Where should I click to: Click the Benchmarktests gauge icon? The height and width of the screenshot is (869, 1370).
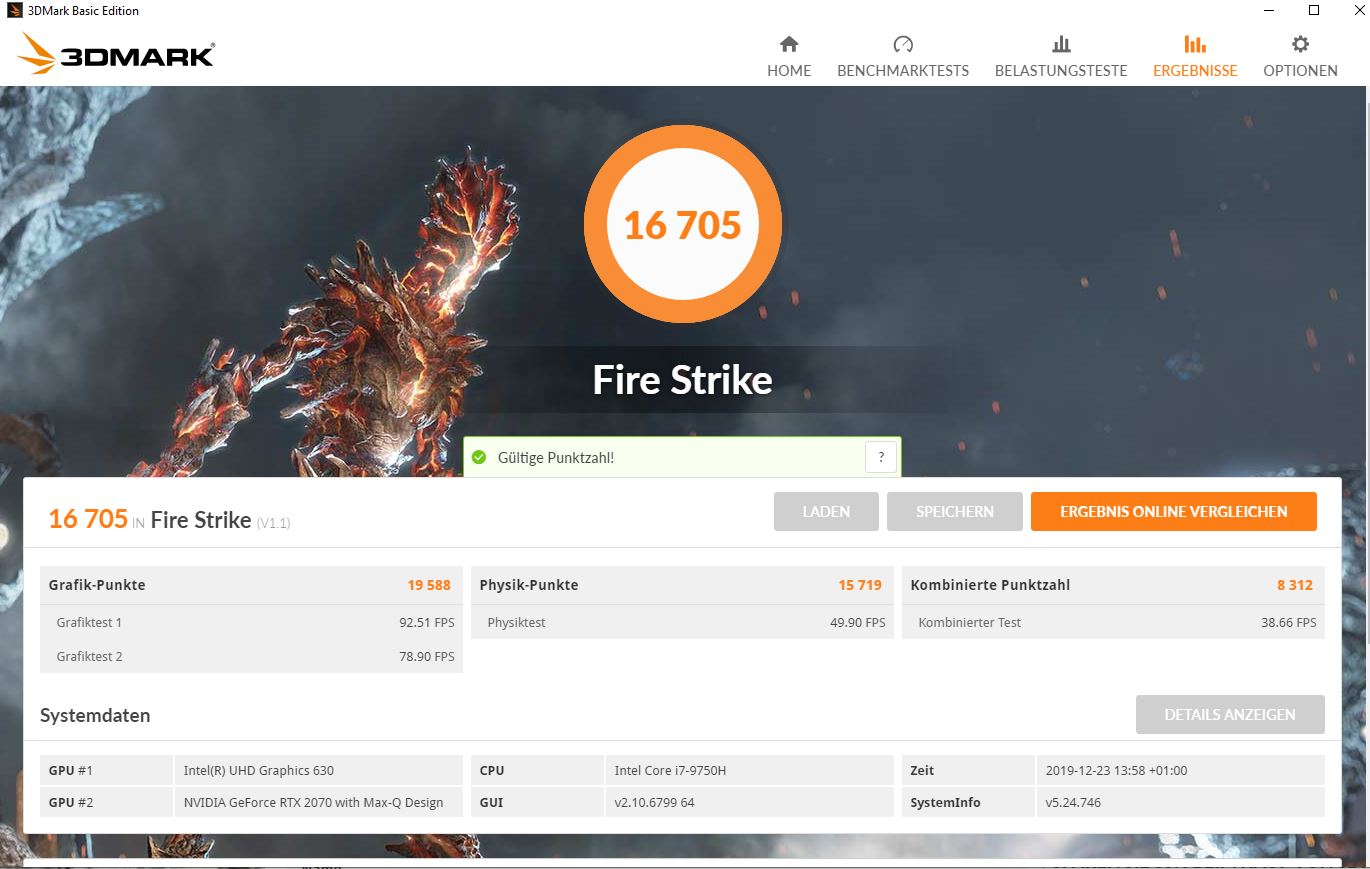tap(903, 44)
